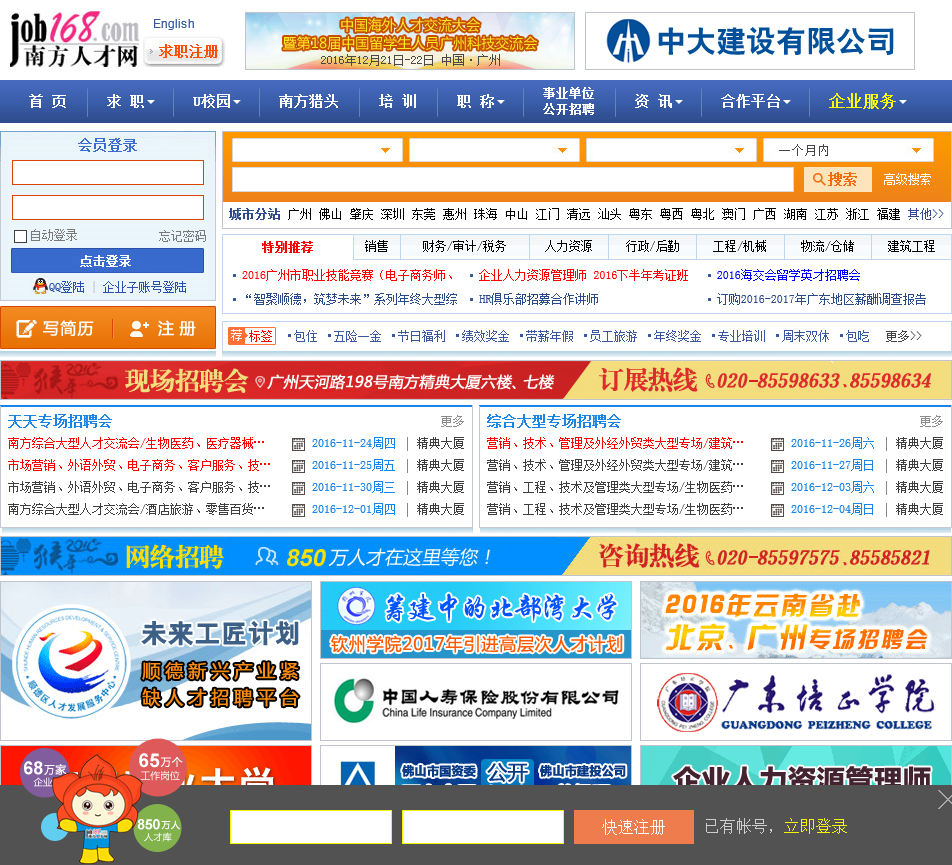Click the 立即登录 link
The width and height of the screenshot is (952, 865).
click(815, 826)
